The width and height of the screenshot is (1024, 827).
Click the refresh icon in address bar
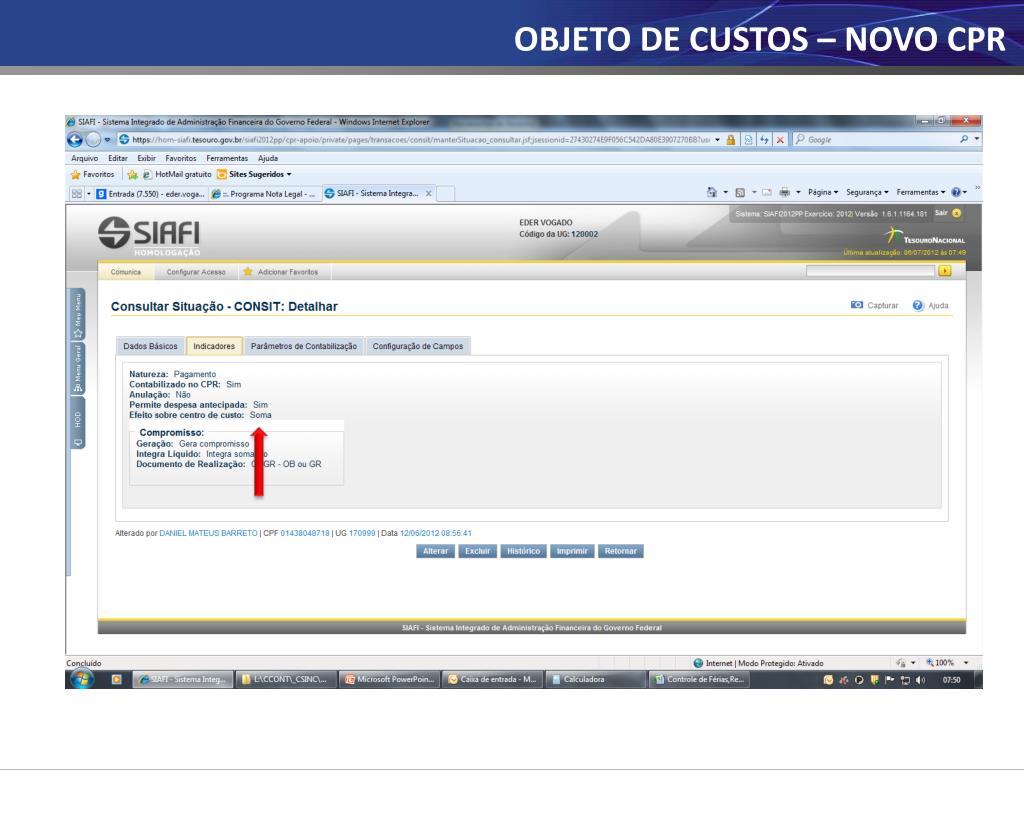point(764,140)
